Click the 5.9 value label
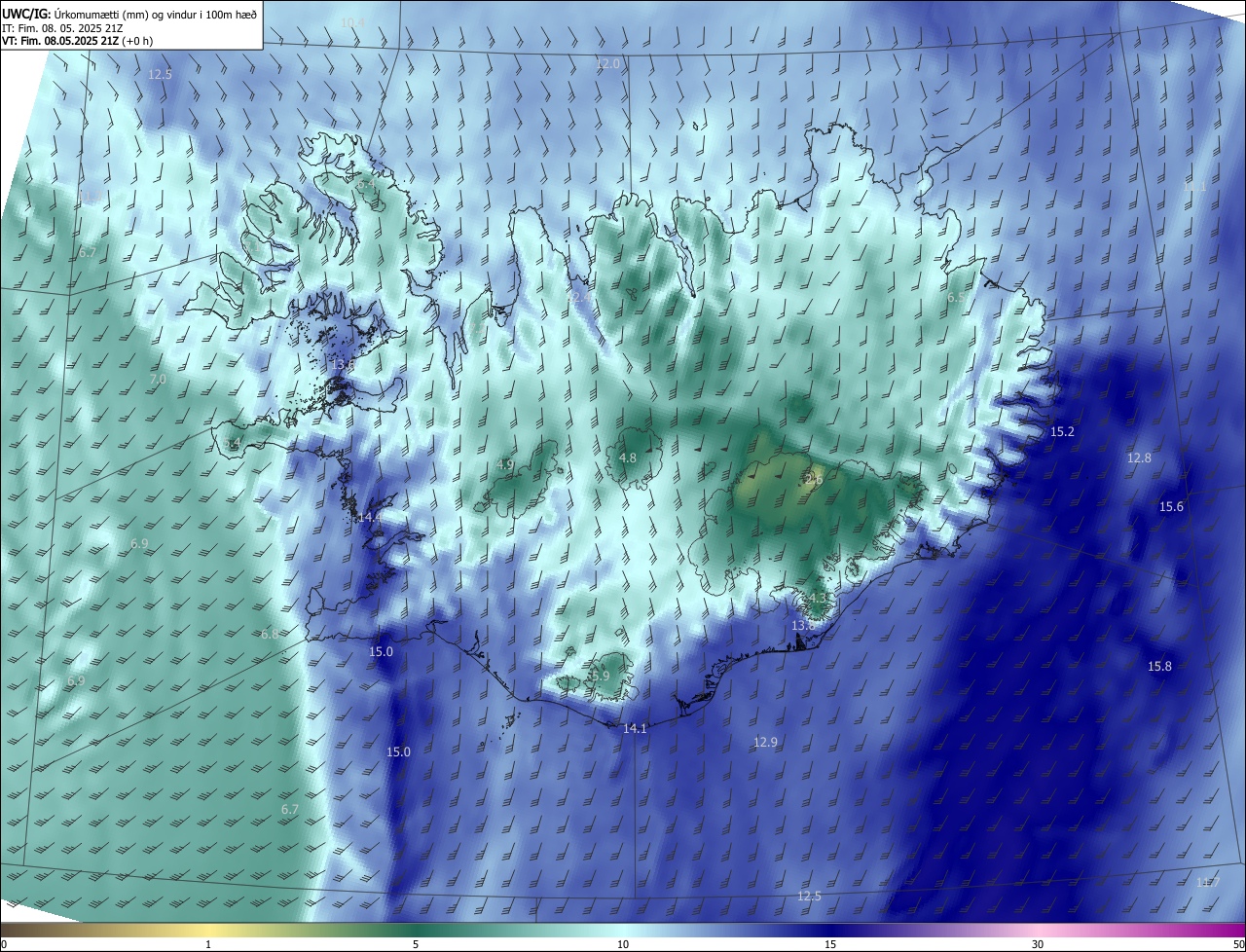The height and width of the screenshot is (952, 1246). [x=601, y=676]
